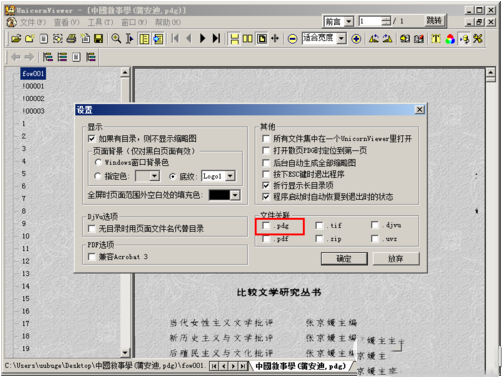Uncheck 折行显示长目录项 option
502x378 pixels.
(266, 185)
